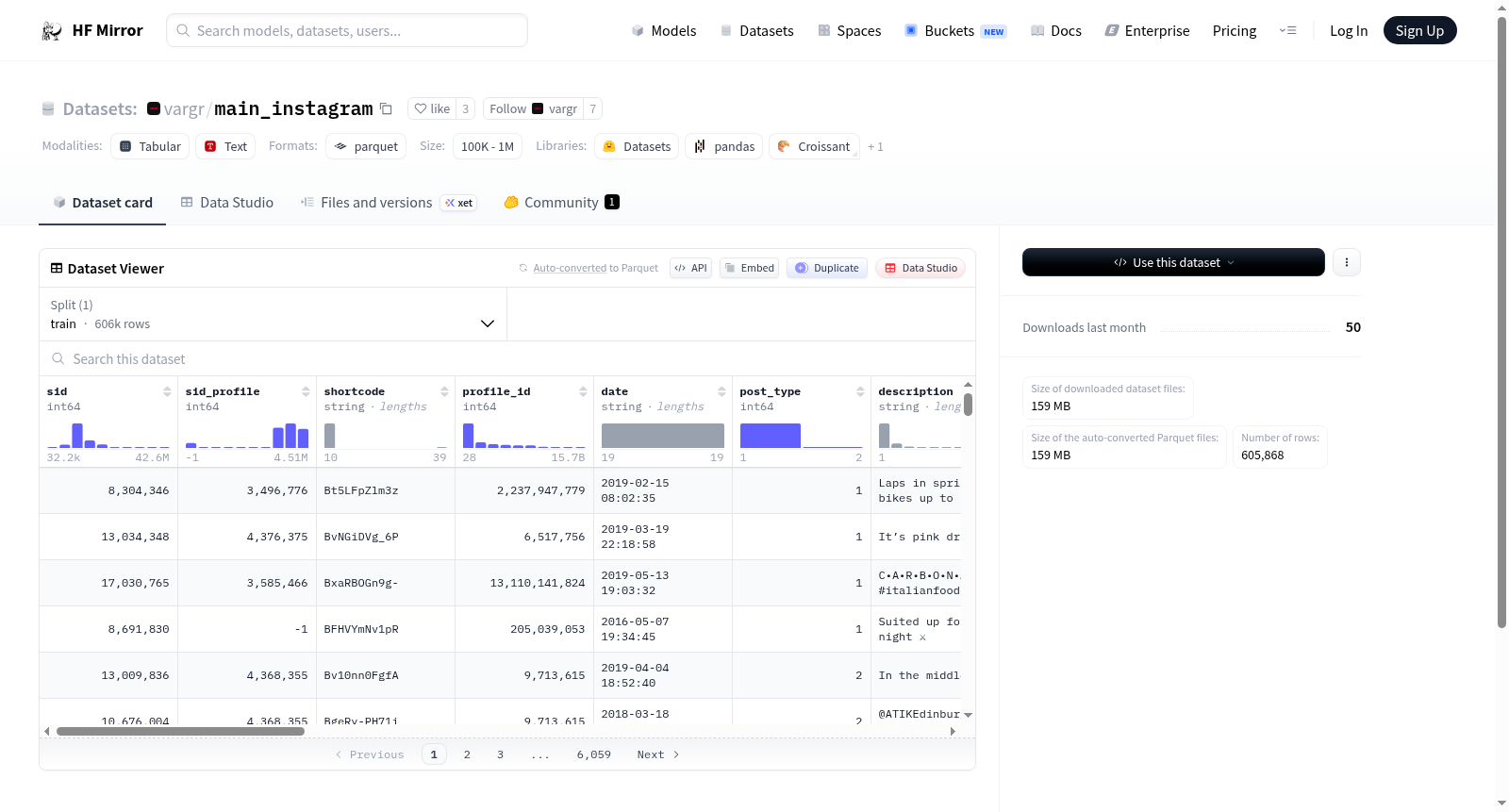Click the vargr avatar icon in dataset title
The width and height of the screenshot is (1509, 812).
coord(154,108)
